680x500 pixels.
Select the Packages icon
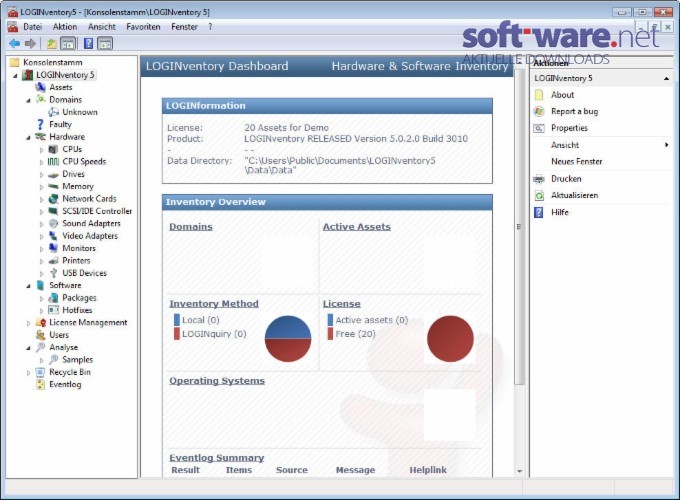click(x=53, y=298)
